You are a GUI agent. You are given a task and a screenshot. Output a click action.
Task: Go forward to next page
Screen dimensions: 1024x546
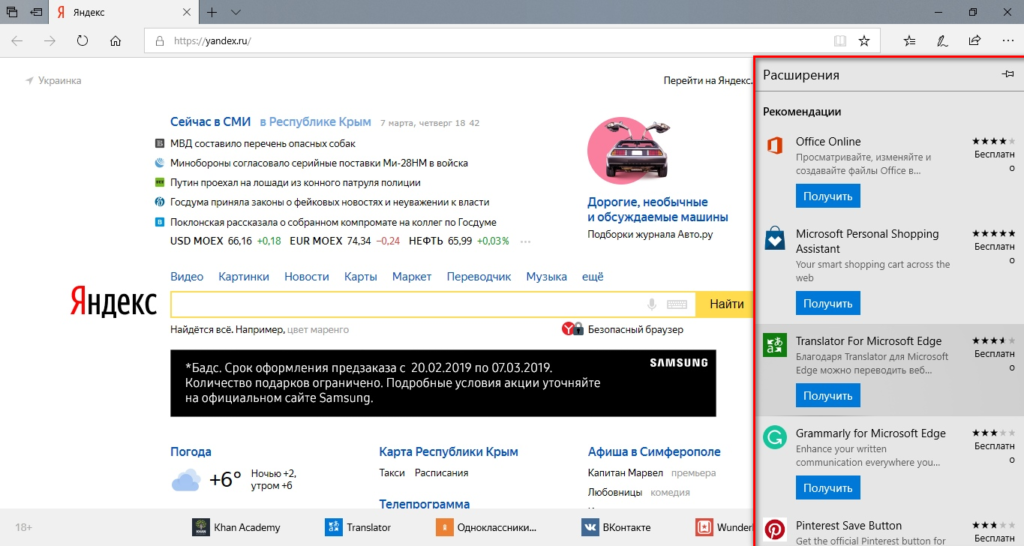click(x=50, y=40)
